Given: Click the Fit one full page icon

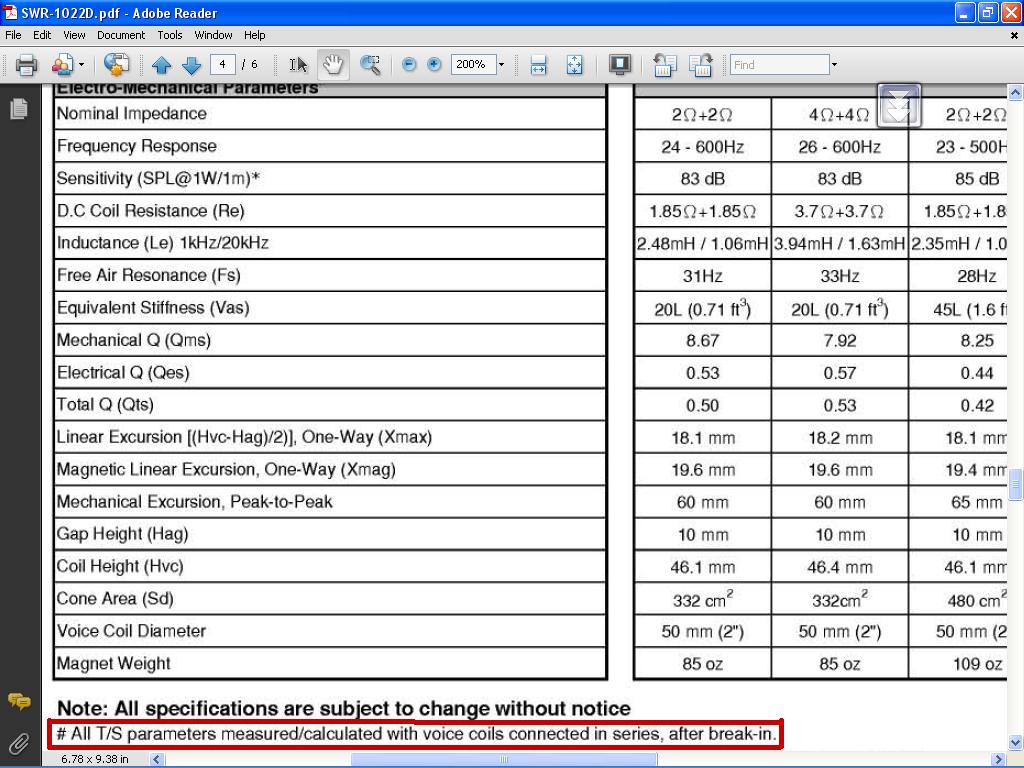Looking at the screenshot, I should pyautogui.click(x=574, y=65).
